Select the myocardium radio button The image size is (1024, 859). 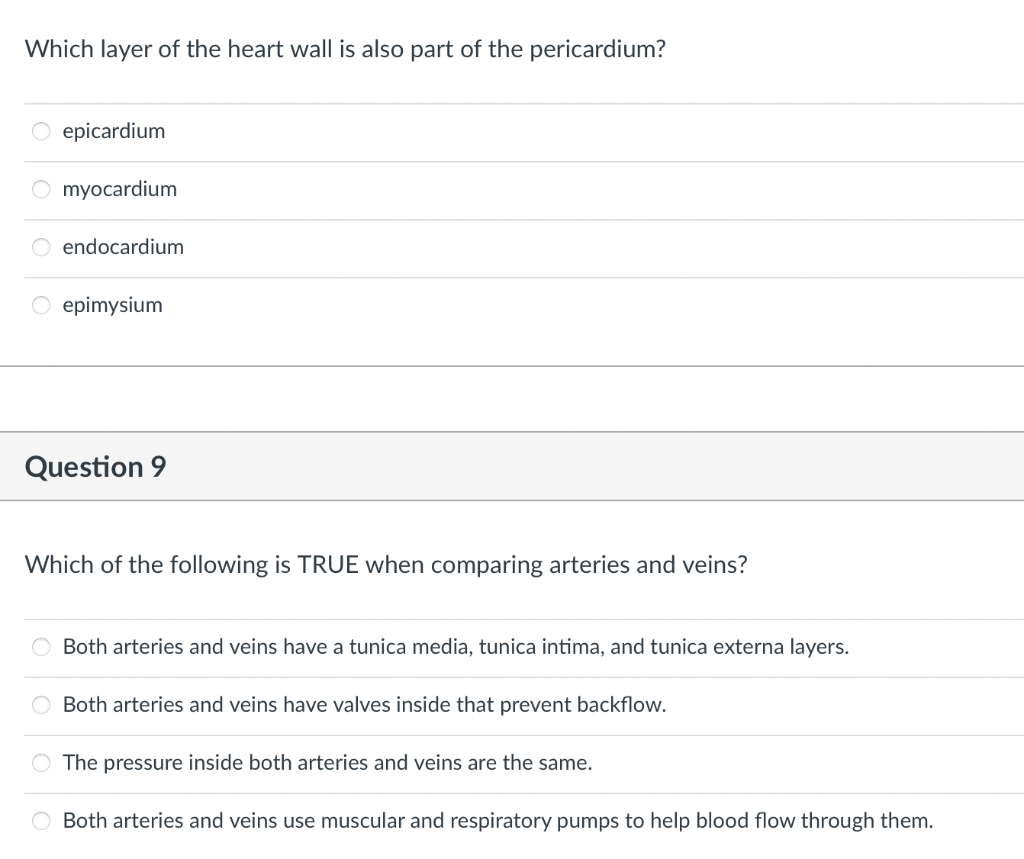pyautogui.click(x=41, y=189)
